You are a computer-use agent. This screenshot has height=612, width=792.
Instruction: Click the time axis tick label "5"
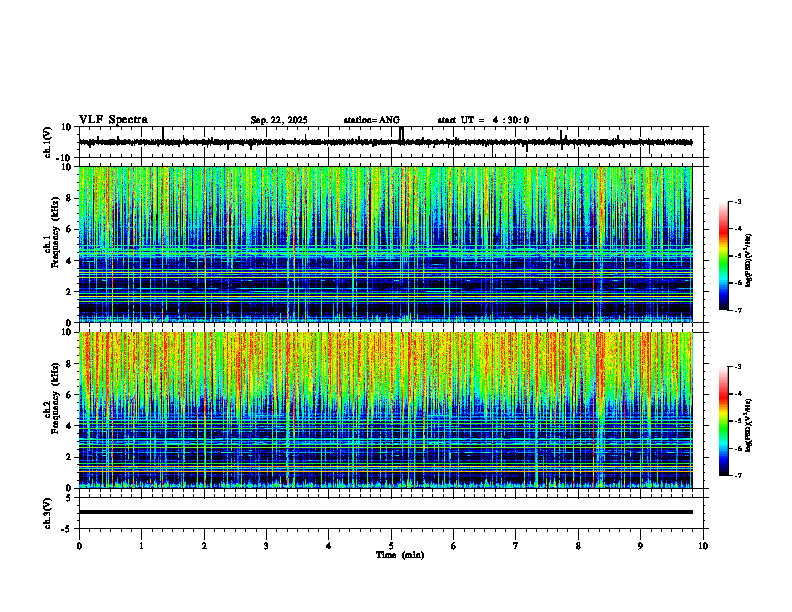click(391, 546)
